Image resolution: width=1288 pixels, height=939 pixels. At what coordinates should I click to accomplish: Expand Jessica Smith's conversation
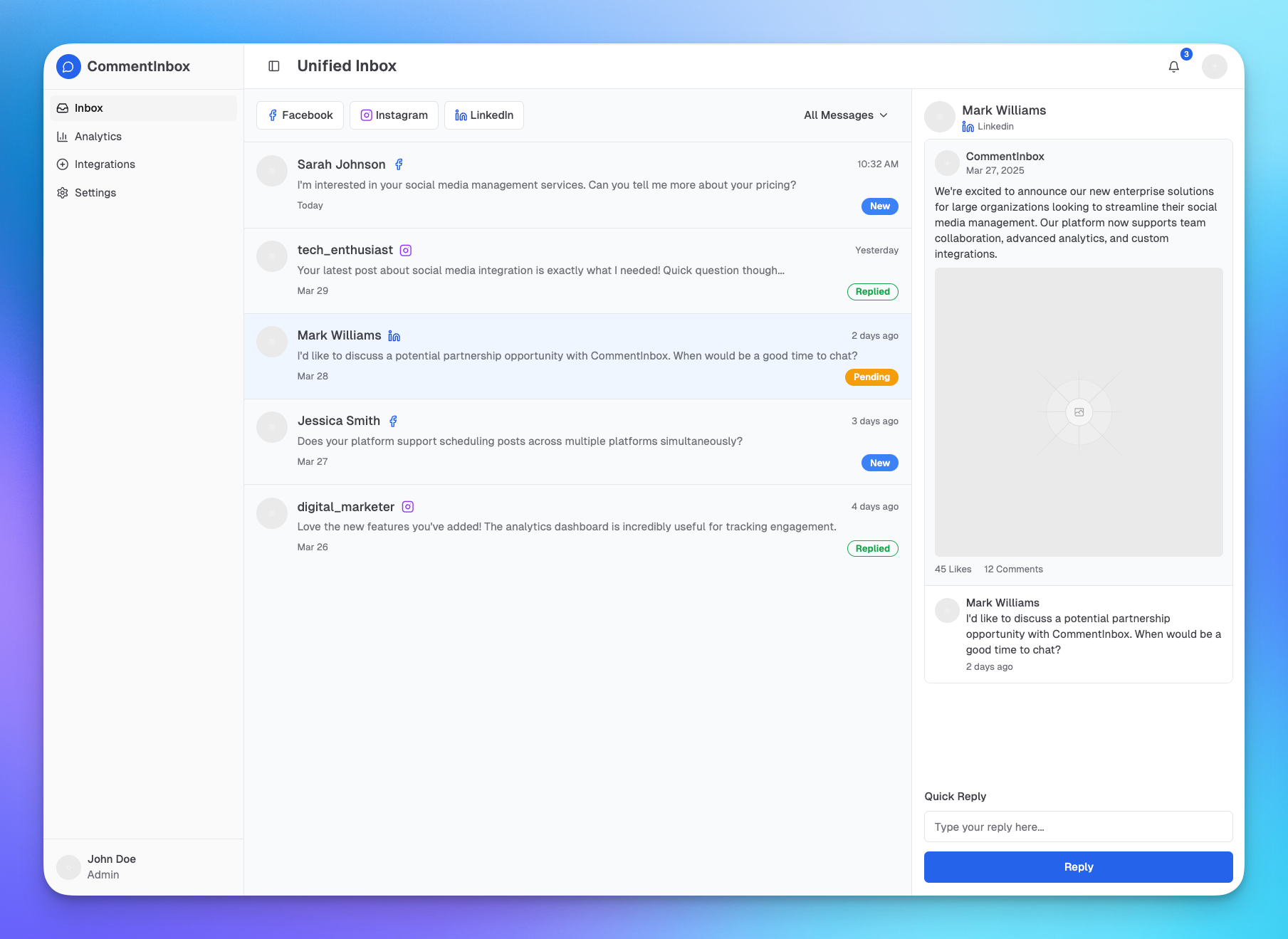[x=577, y=441]
